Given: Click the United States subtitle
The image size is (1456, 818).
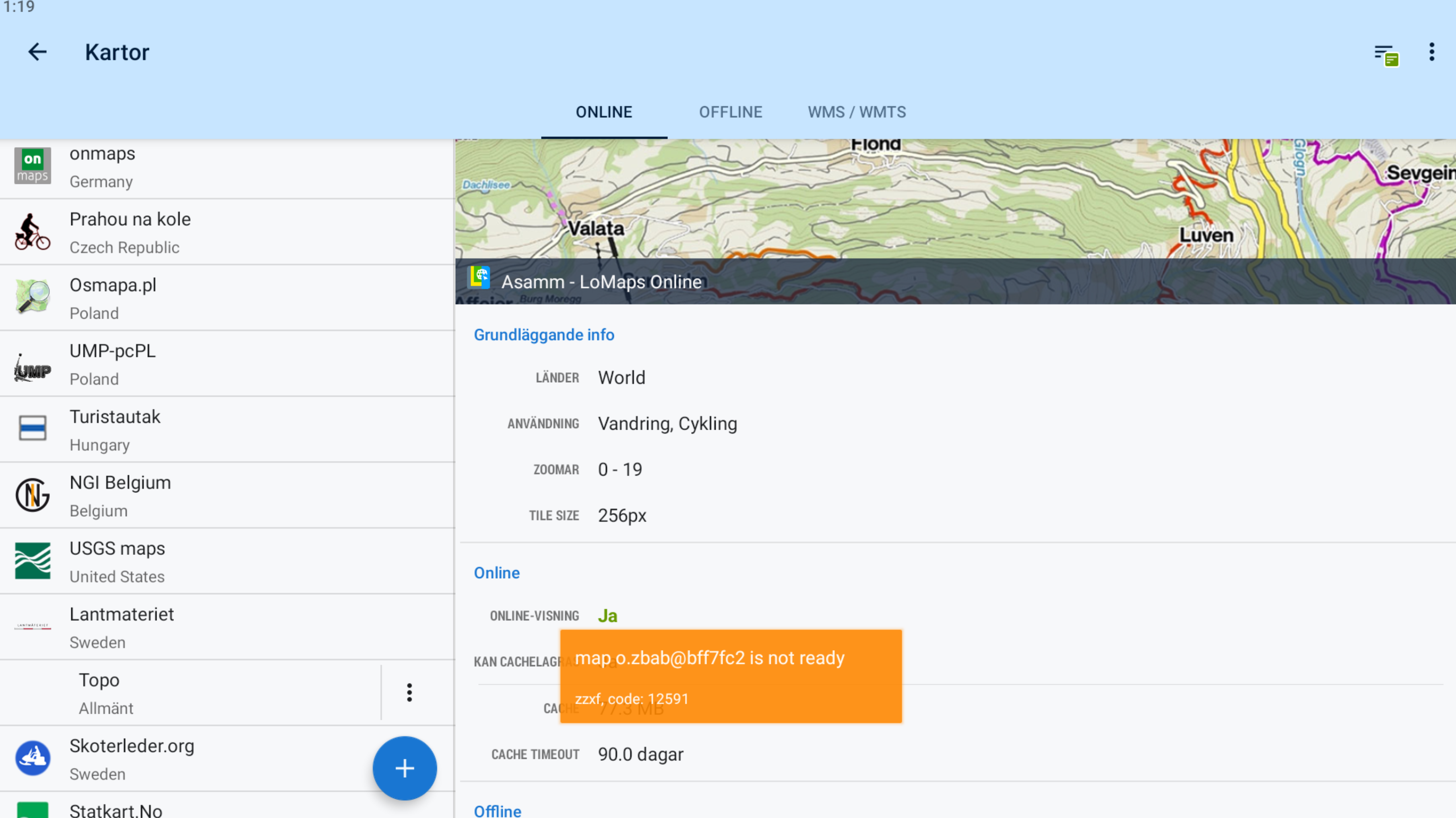Looking at the screenshot, I should click(x=117, y=577).
